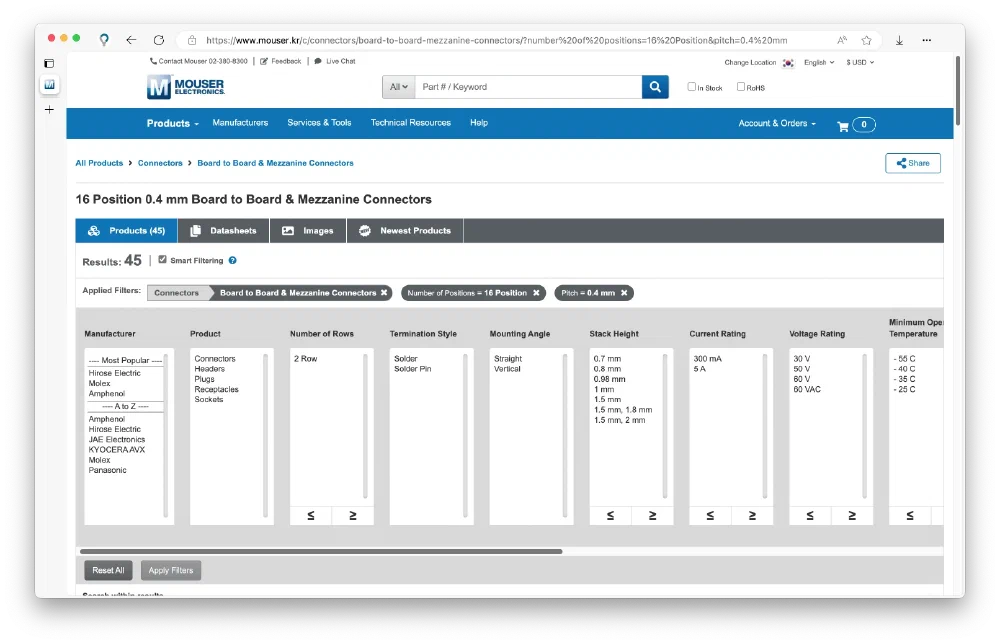Click the Smart Filtering help icon

(233, 261)
